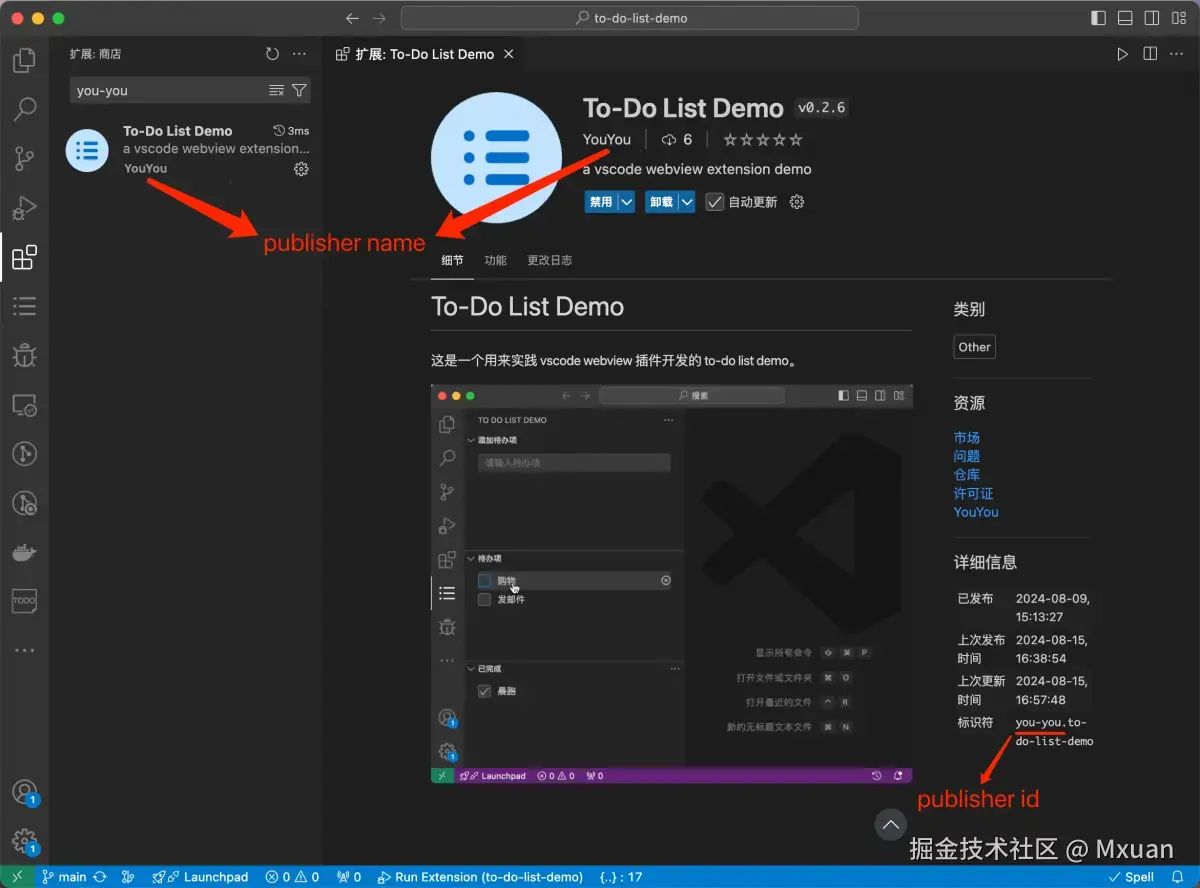Image resolution: width=1200 pixels, height=888 pixels.
Task: Click the README screenshot image
Action: (x=672, y=584)
